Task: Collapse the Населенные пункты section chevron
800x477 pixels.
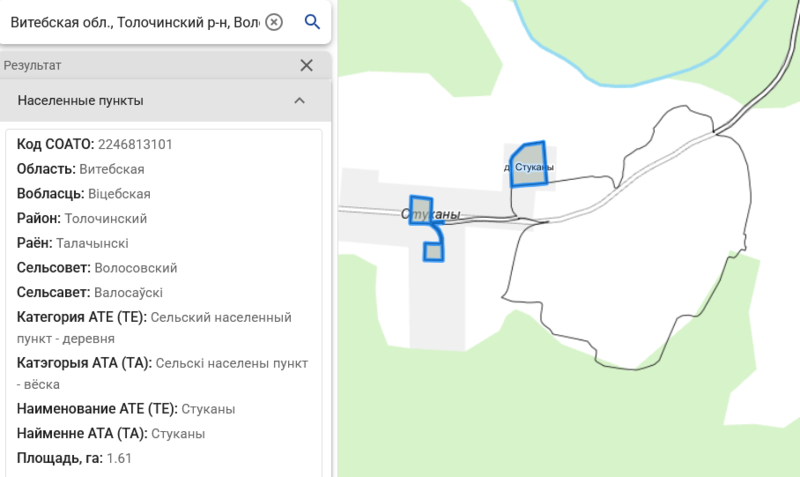Action: [x=299, y=101]
